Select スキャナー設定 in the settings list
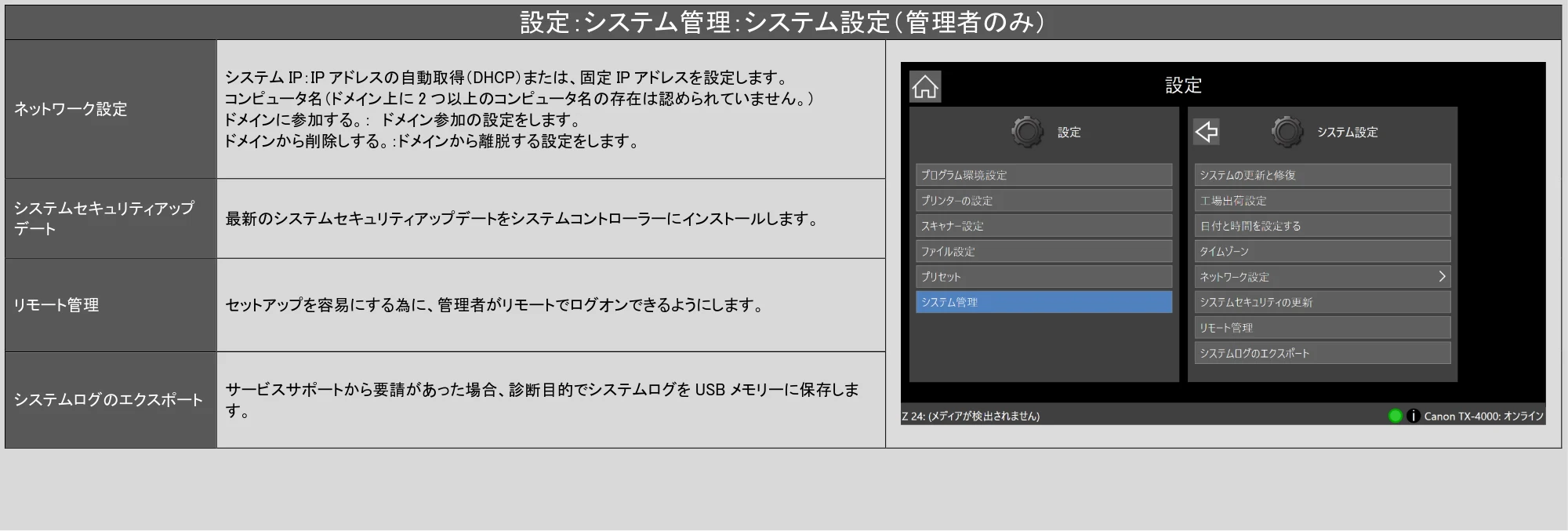Image resolution: width=1568 pixels, height=531 pixels. click(1044, 226)
